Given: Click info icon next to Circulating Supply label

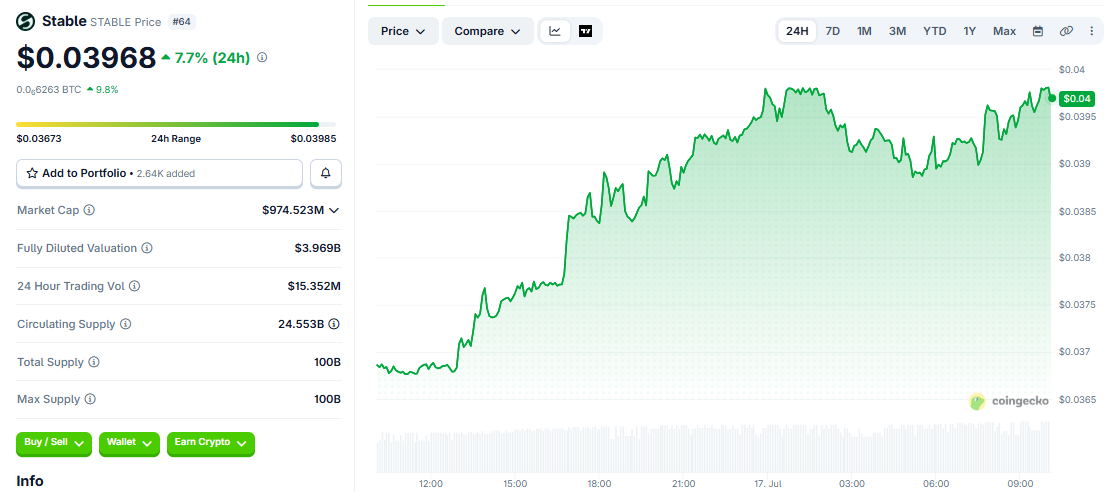Looking at the screenshot, I should point(125,324).
